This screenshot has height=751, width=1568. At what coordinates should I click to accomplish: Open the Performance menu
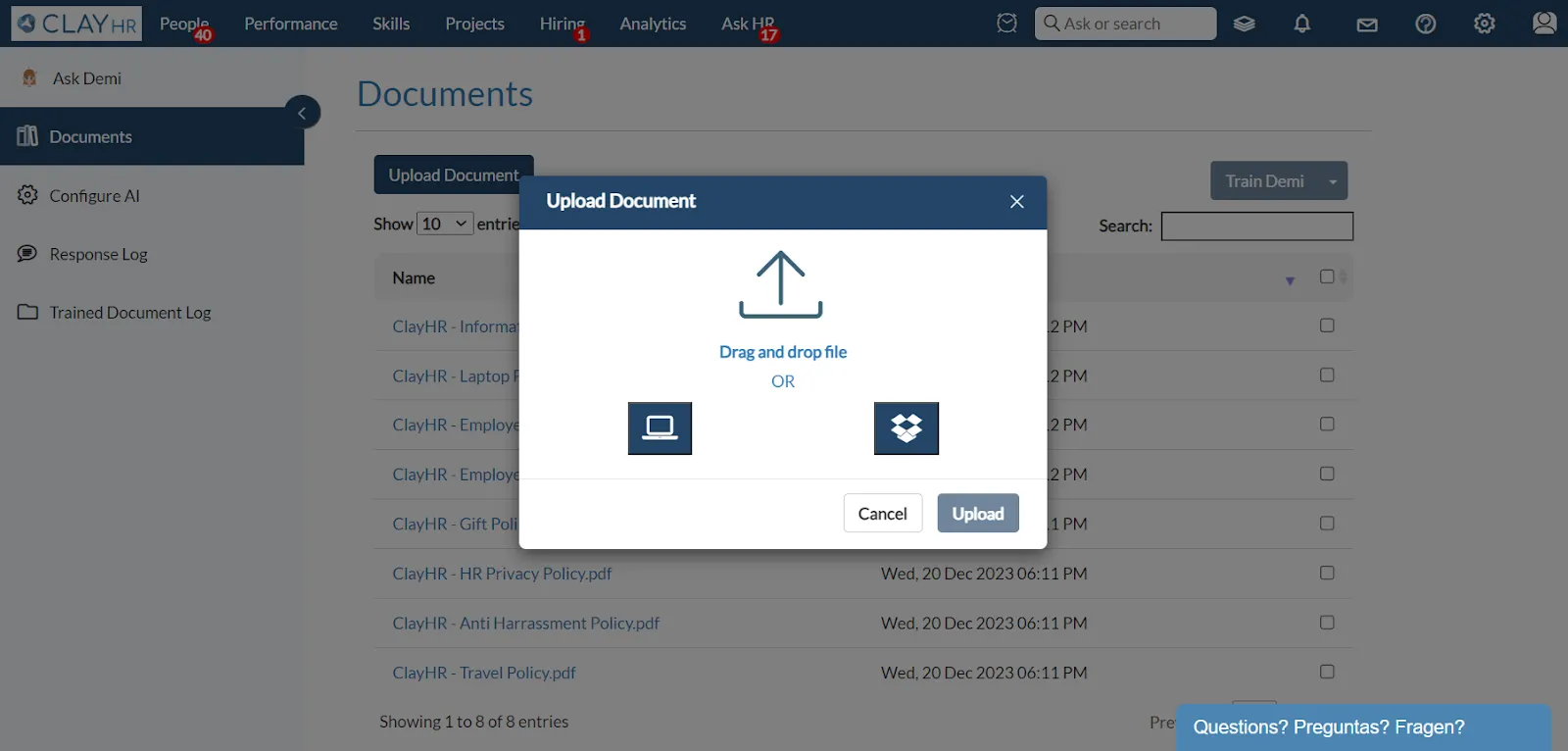(x=291, y=24)
